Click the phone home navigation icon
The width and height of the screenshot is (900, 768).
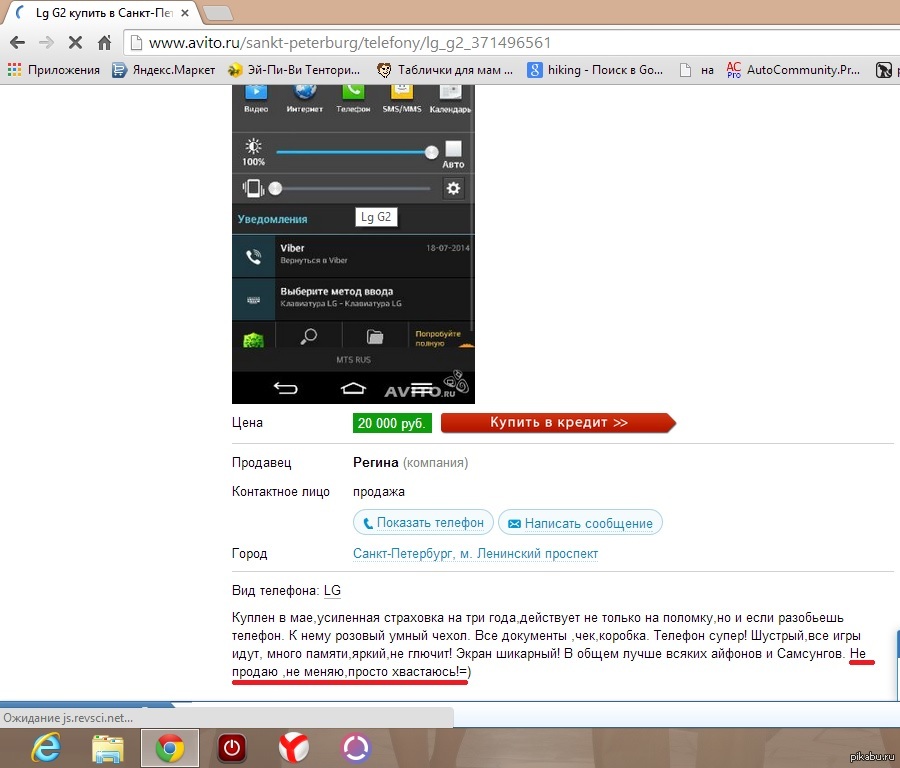pyautogui.click(x=353, y=389)
